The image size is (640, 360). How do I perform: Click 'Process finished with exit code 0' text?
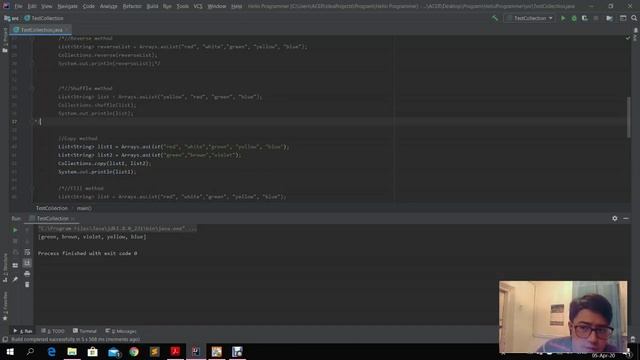pyautogui.click(x=87, y=253)
